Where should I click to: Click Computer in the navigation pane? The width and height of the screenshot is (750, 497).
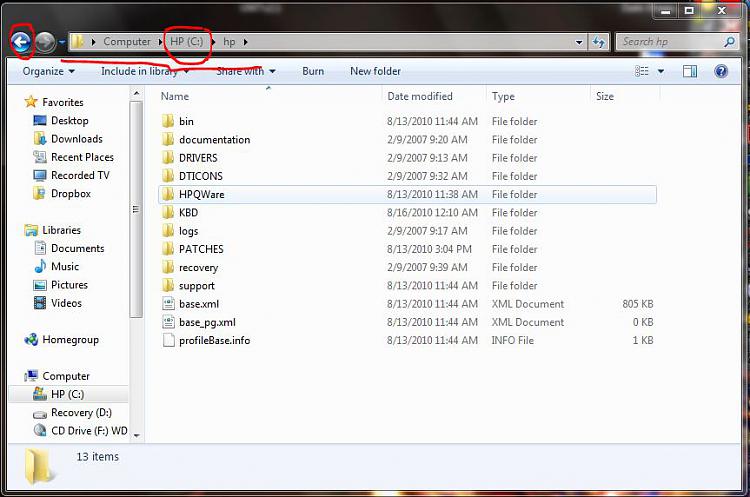click(x=57, y=376)
